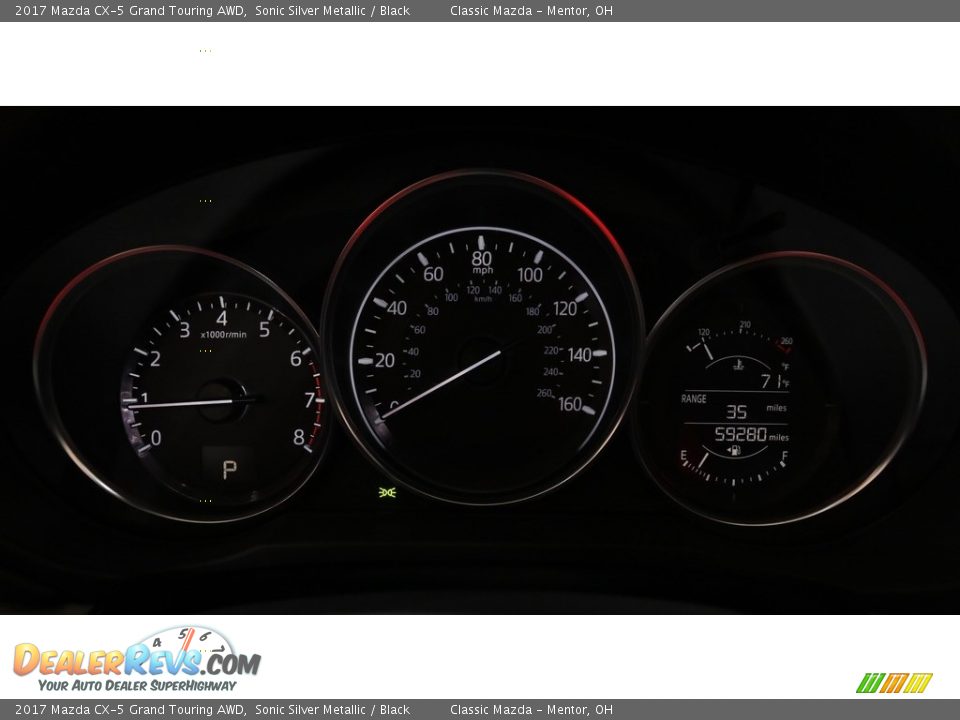Click the gear position P indicator
The image size is (960, 720).
point(229,470)
